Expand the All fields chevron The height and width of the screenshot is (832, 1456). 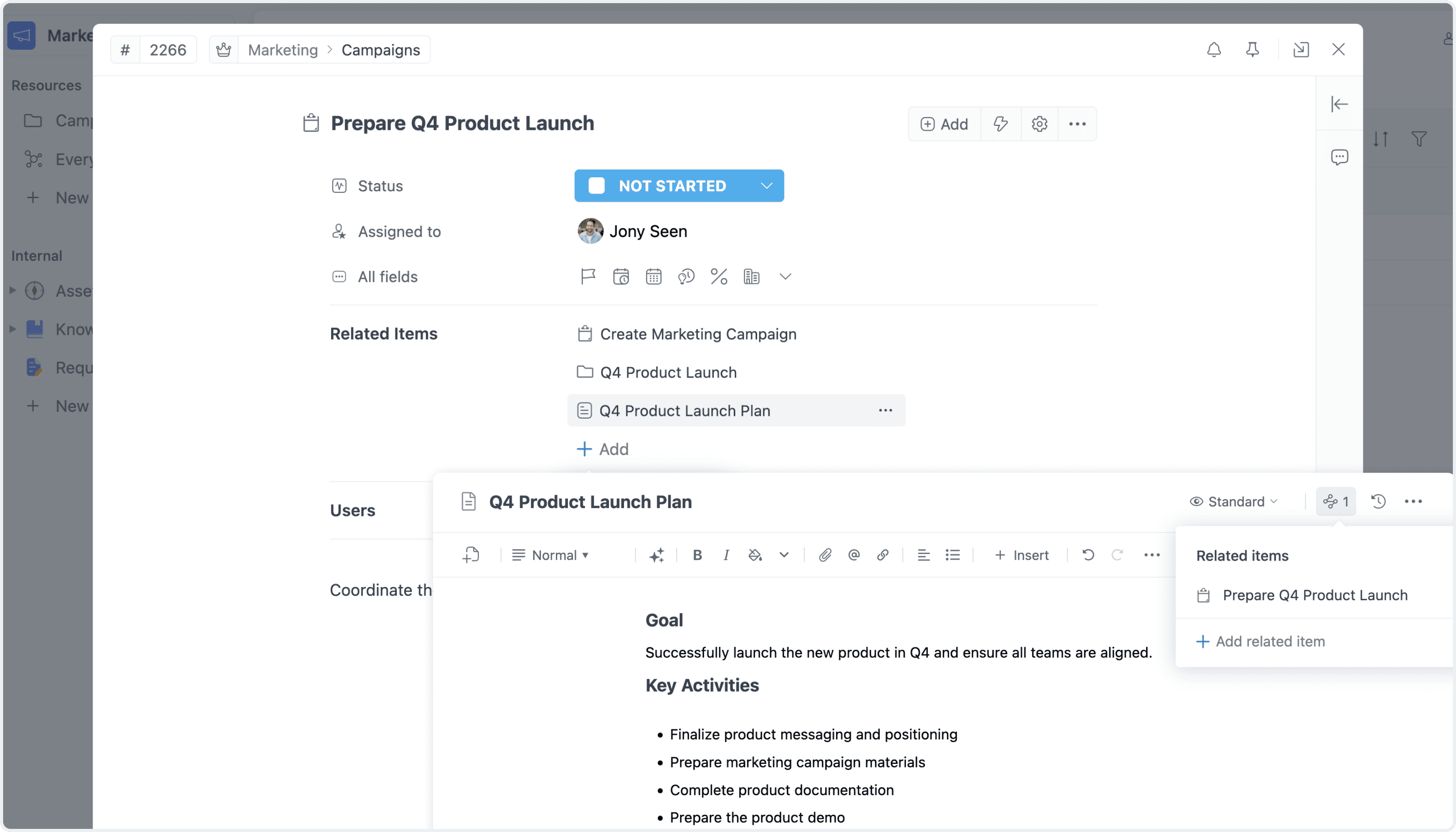[785, 277]
